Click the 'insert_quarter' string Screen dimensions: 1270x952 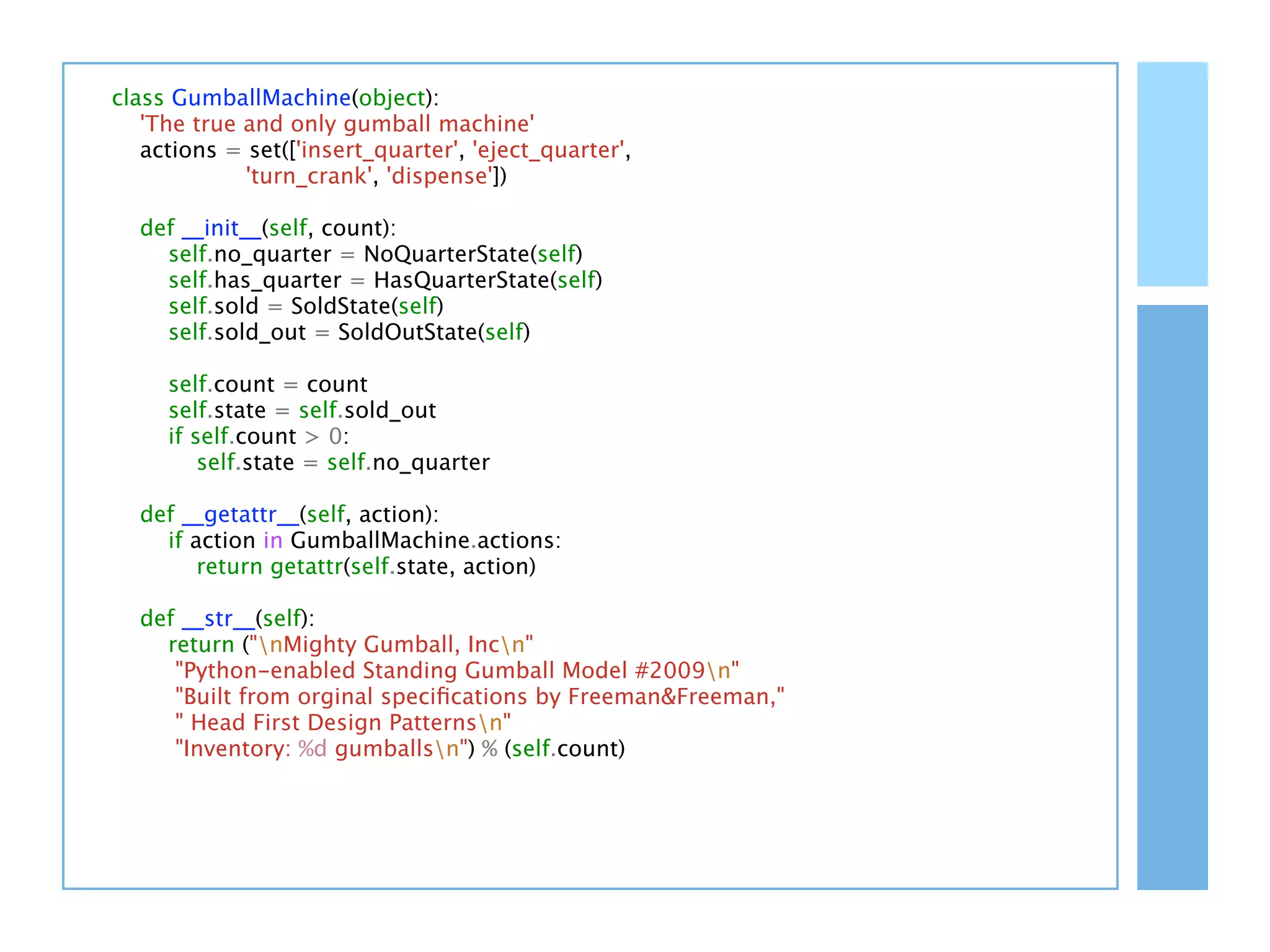377,150
